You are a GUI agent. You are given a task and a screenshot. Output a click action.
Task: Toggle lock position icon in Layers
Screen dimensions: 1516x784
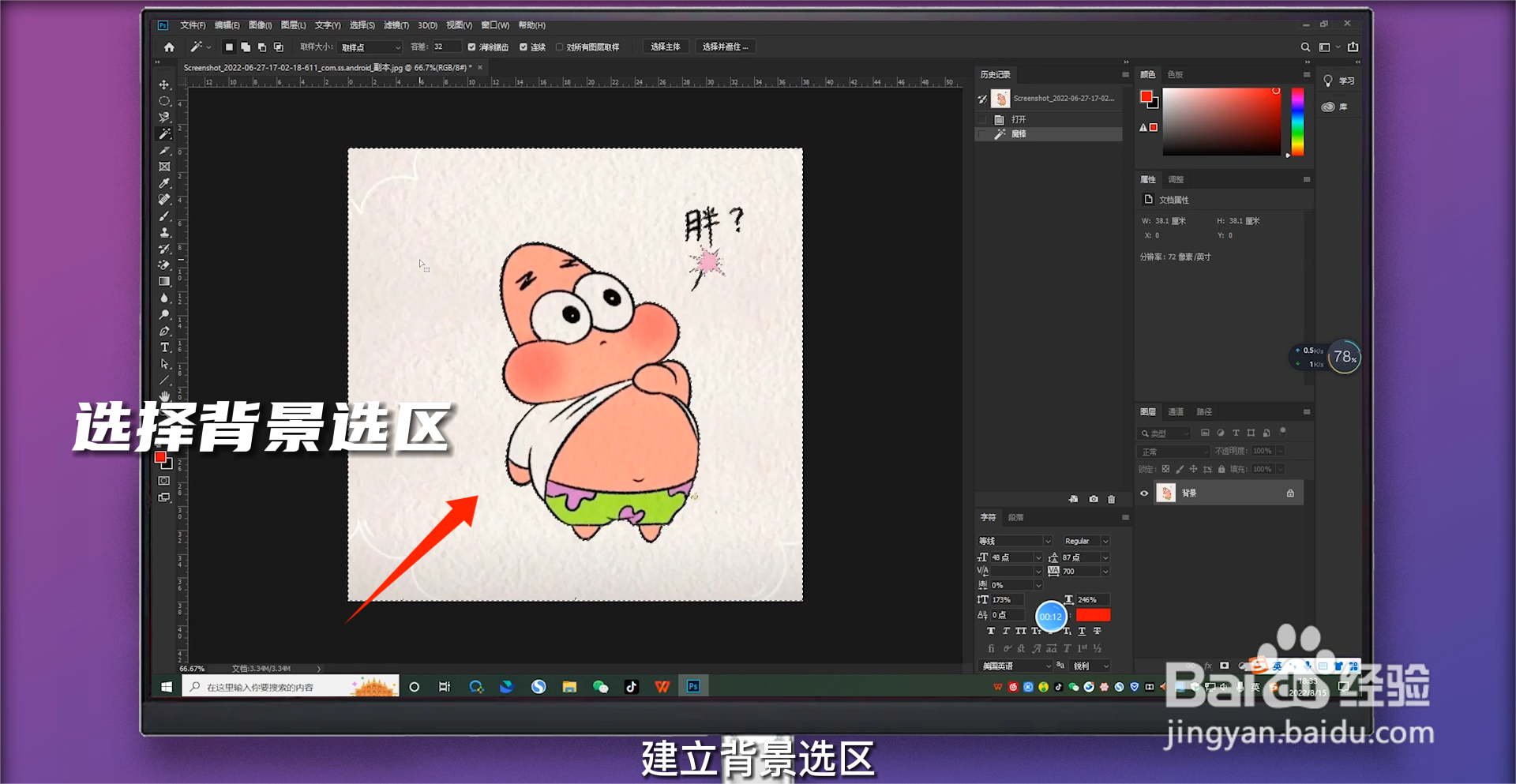(1194, 469)
